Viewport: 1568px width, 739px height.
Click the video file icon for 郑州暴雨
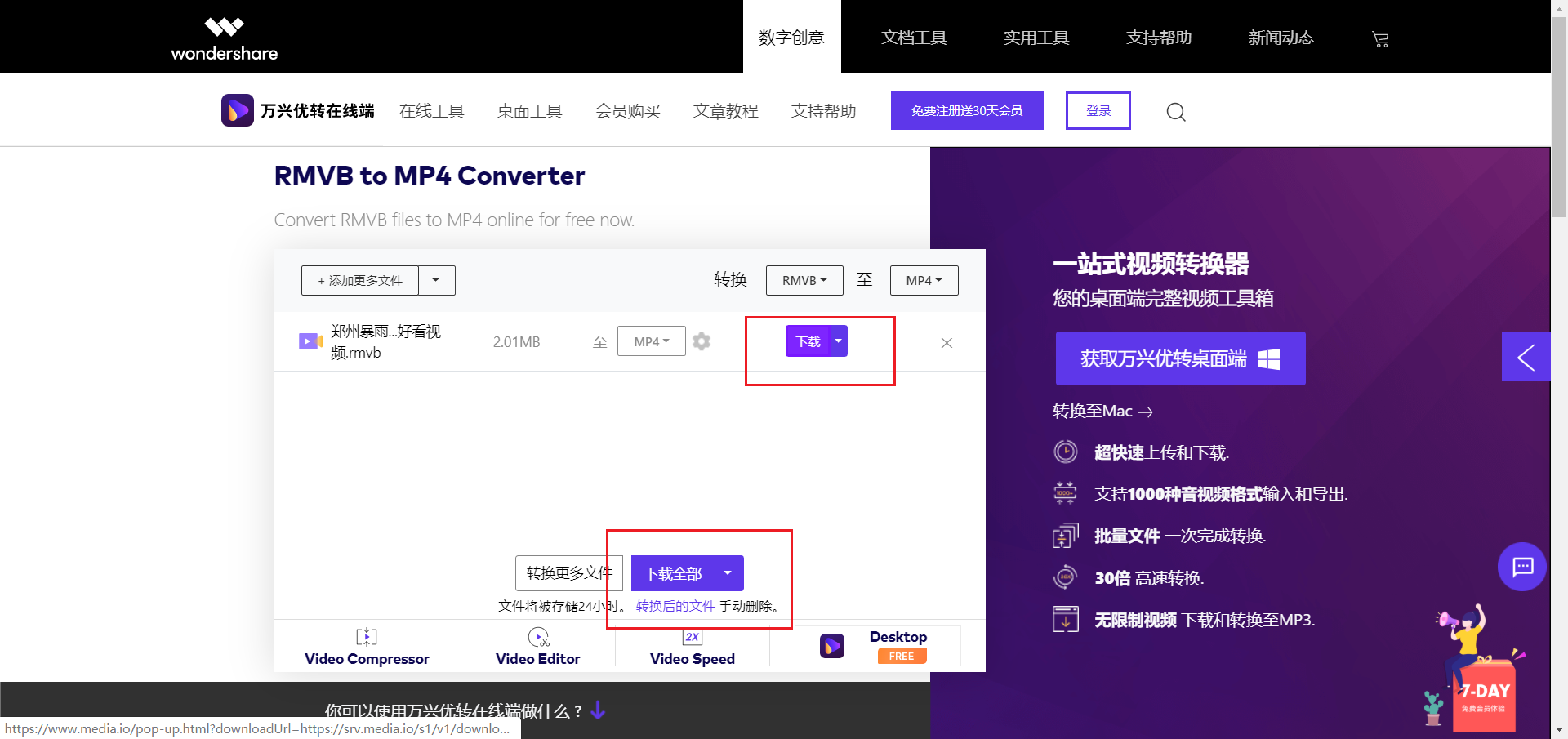point(310,341)
